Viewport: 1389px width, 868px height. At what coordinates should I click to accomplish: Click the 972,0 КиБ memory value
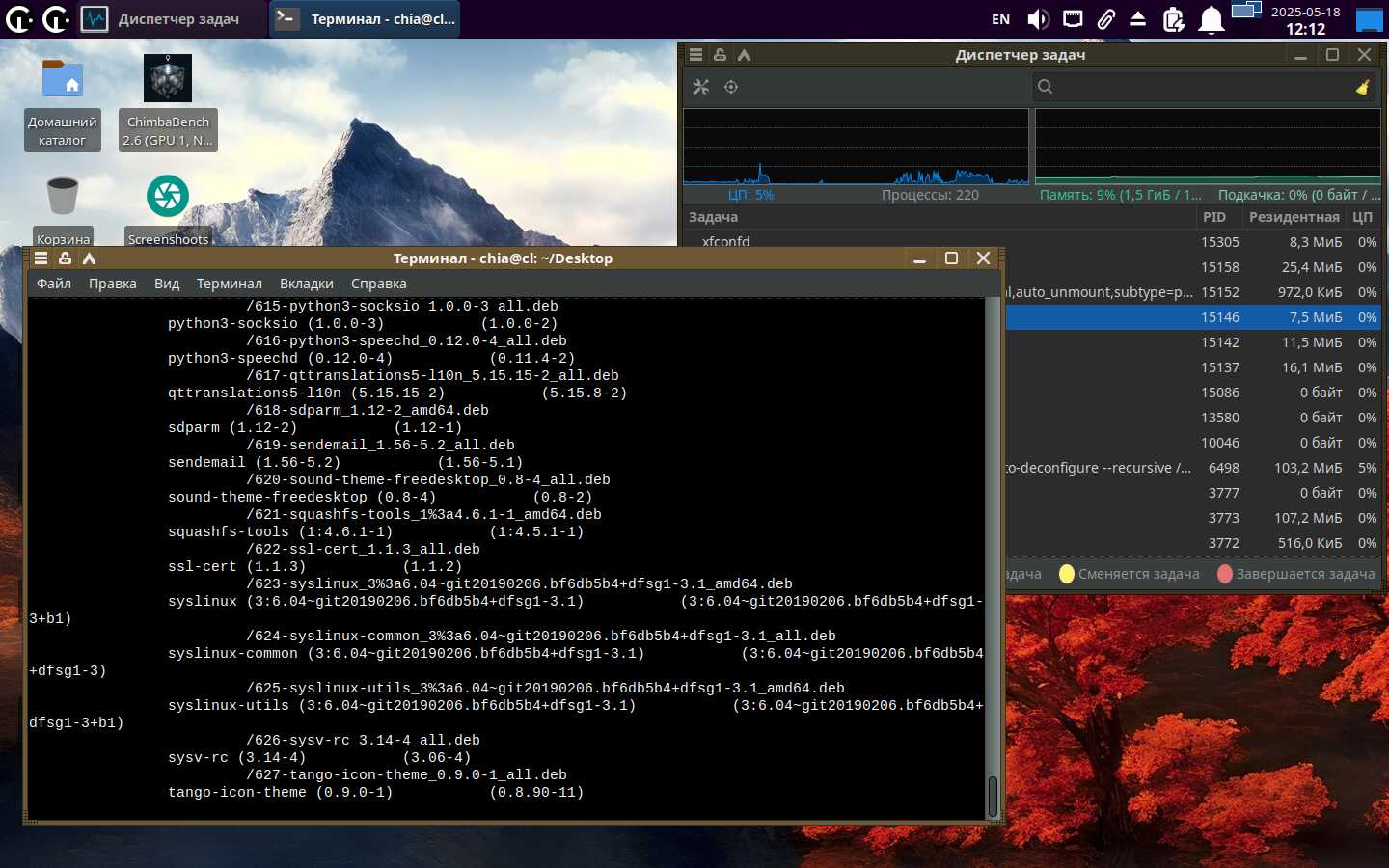(1310, 292)
